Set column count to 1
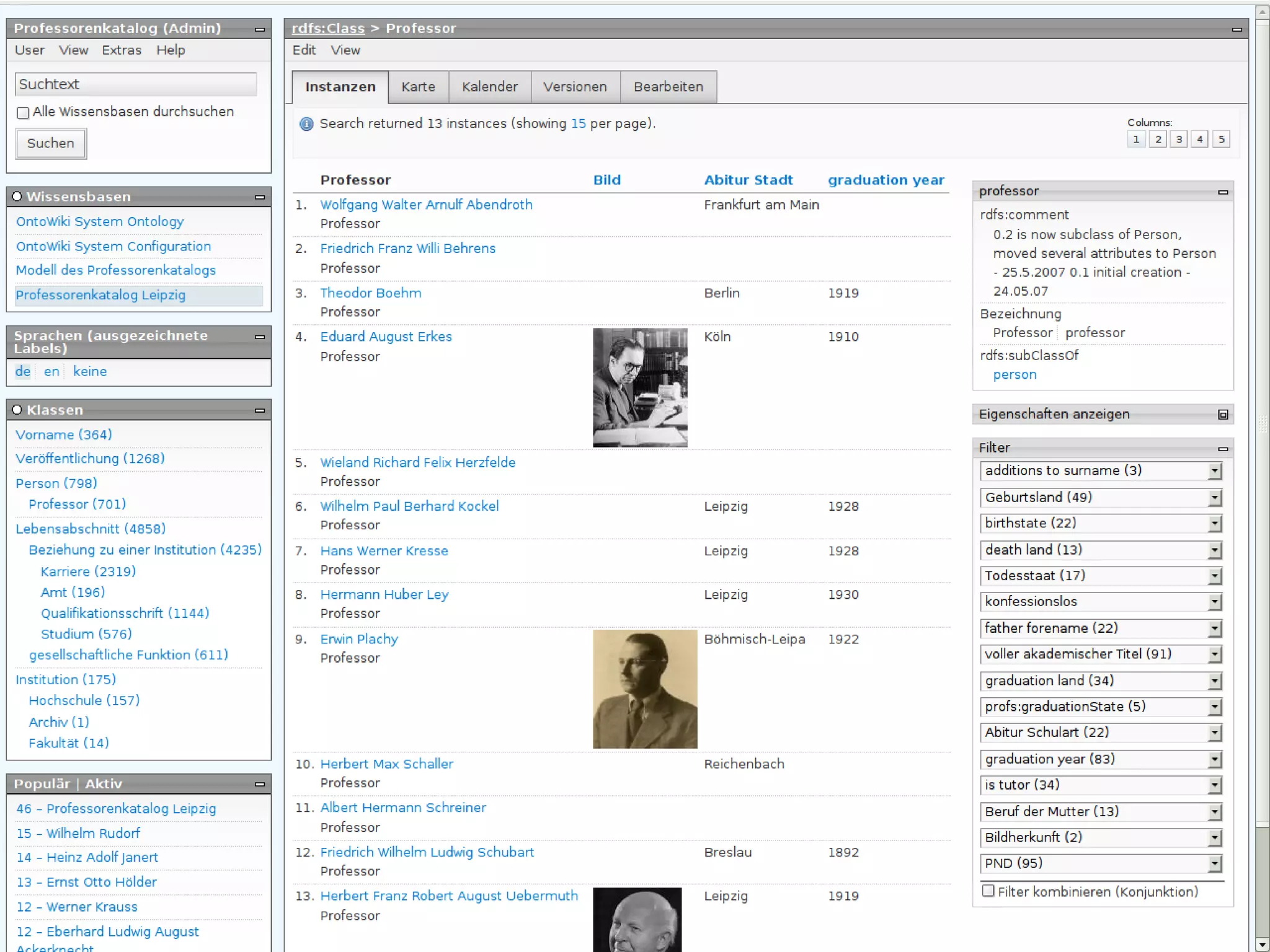 pyautogui.click(x=1136, y=139)
